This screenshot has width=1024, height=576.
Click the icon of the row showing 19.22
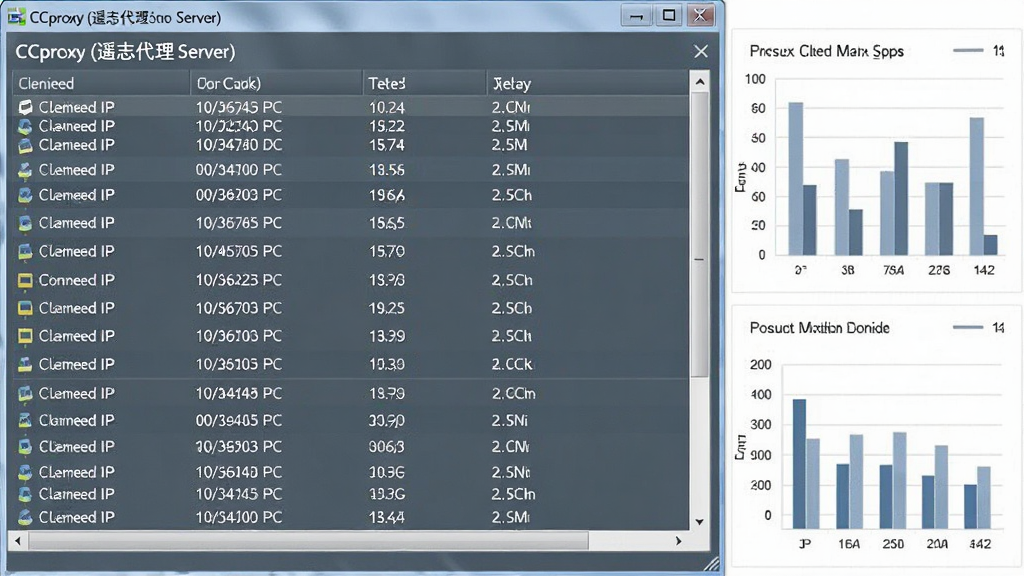click(25, 126)
